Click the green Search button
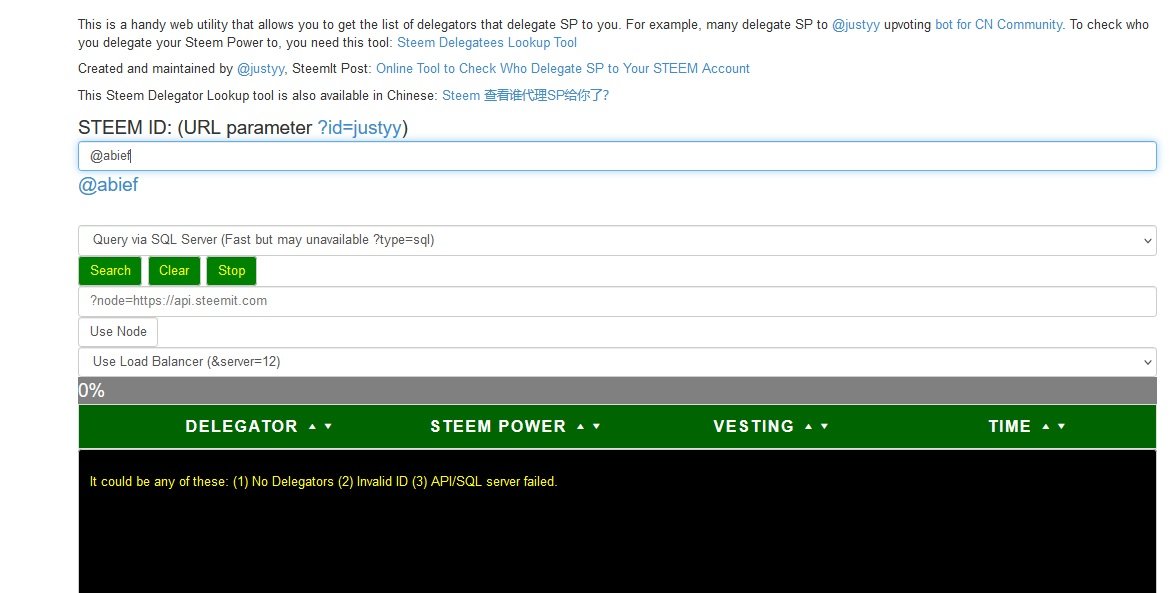 click(x=110, y=271)
